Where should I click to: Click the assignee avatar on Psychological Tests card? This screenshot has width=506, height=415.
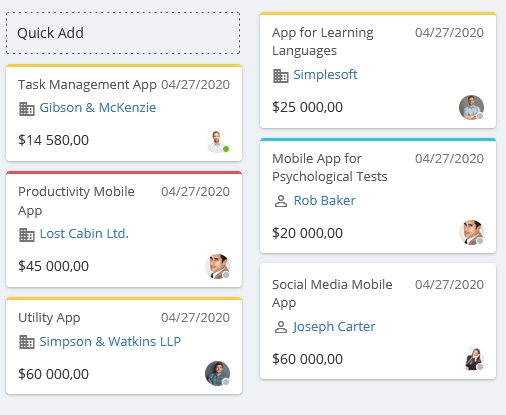pos(471,232)
